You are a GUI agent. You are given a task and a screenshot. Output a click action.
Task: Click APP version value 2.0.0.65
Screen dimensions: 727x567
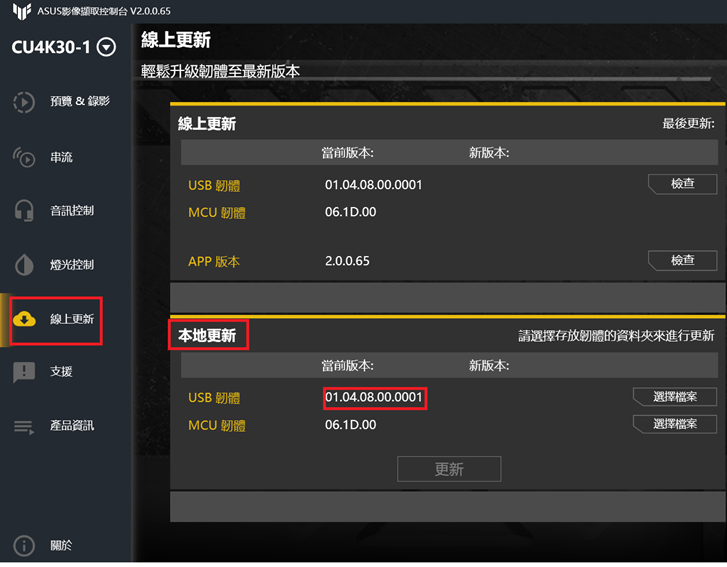tap(347, 261)
